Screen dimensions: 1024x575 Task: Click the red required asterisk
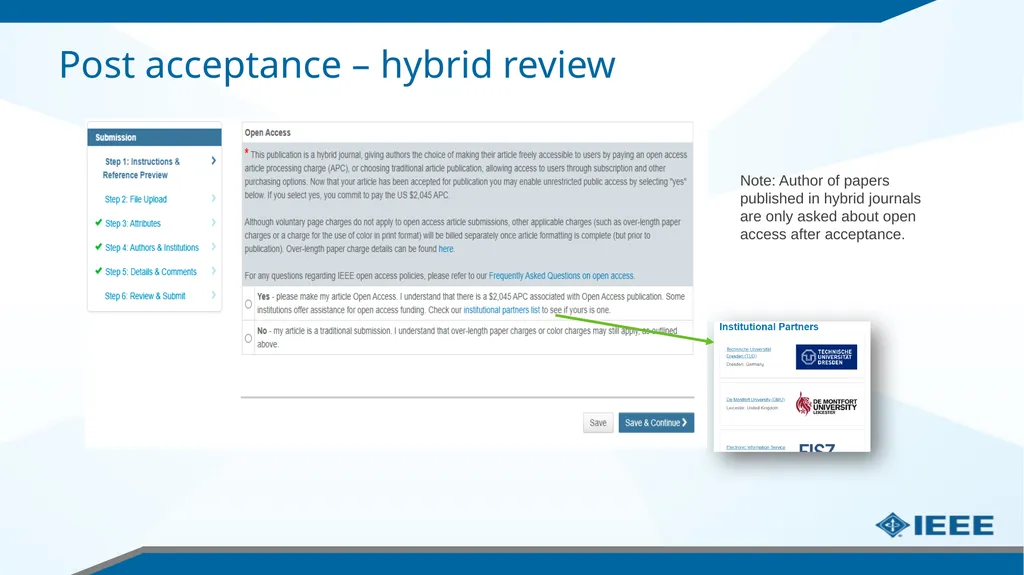pyautogui.click(x=247, y=152)
